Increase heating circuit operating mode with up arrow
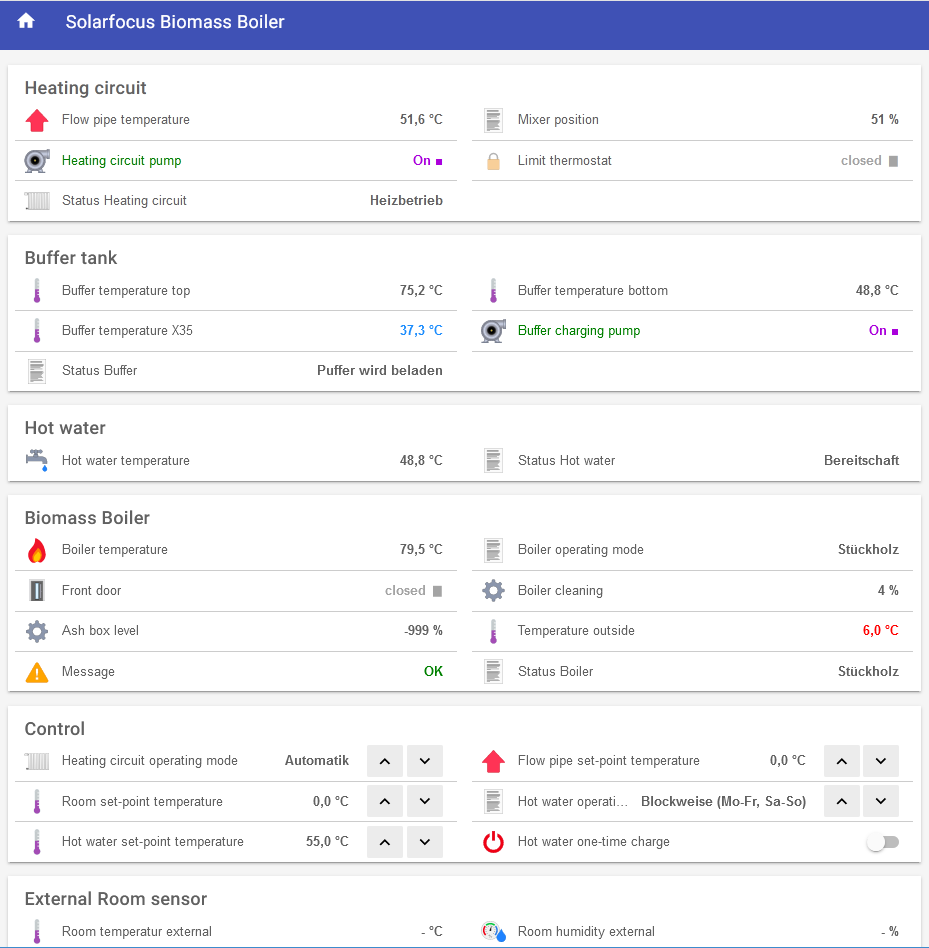Image resolution: width=929 pixels, height=948 pixels. pyautogui.click(x=385, y=761)
